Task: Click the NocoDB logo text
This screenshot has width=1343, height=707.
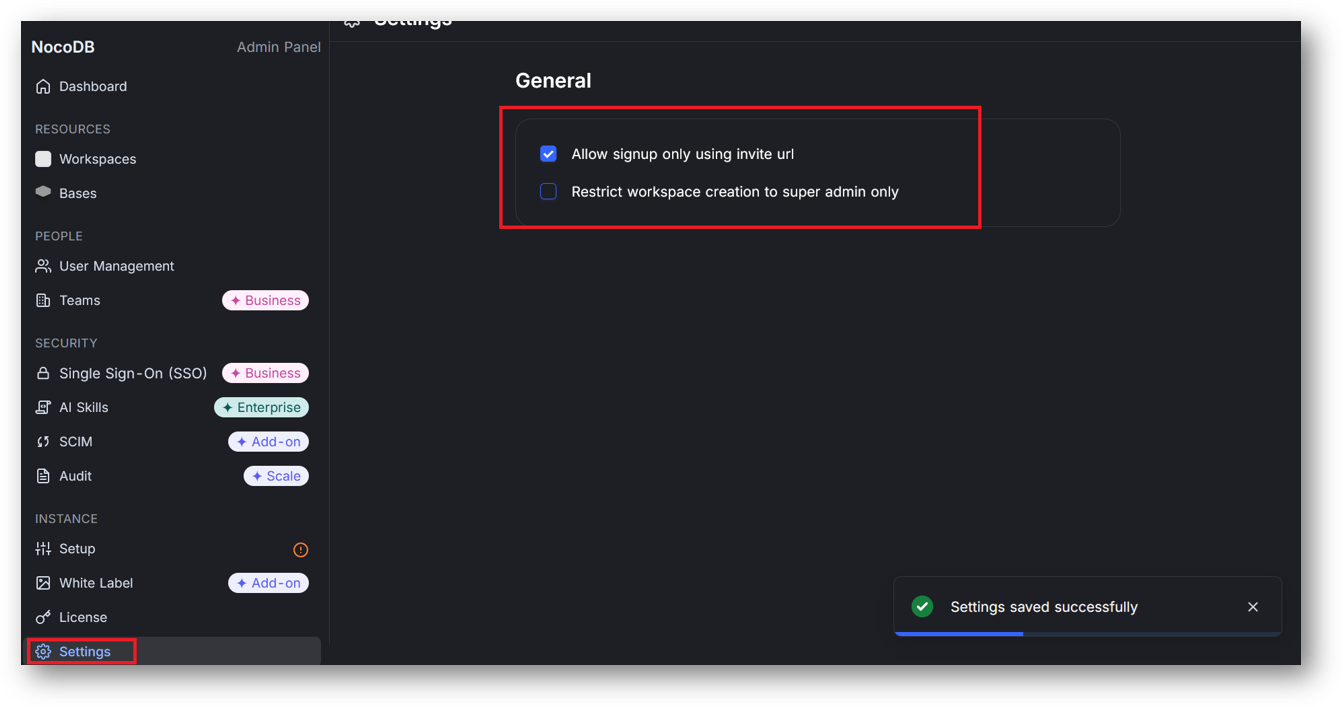Action: 63,47
